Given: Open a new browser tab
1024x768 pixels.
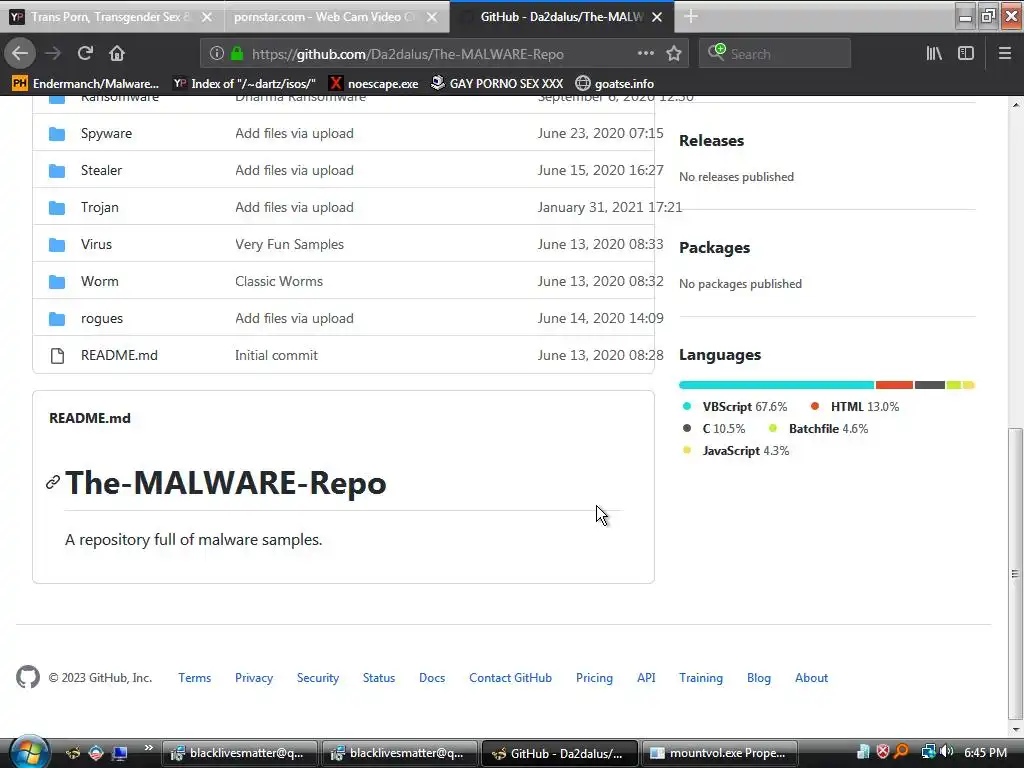Looking at the screenshot, I should tap(691, 16).
